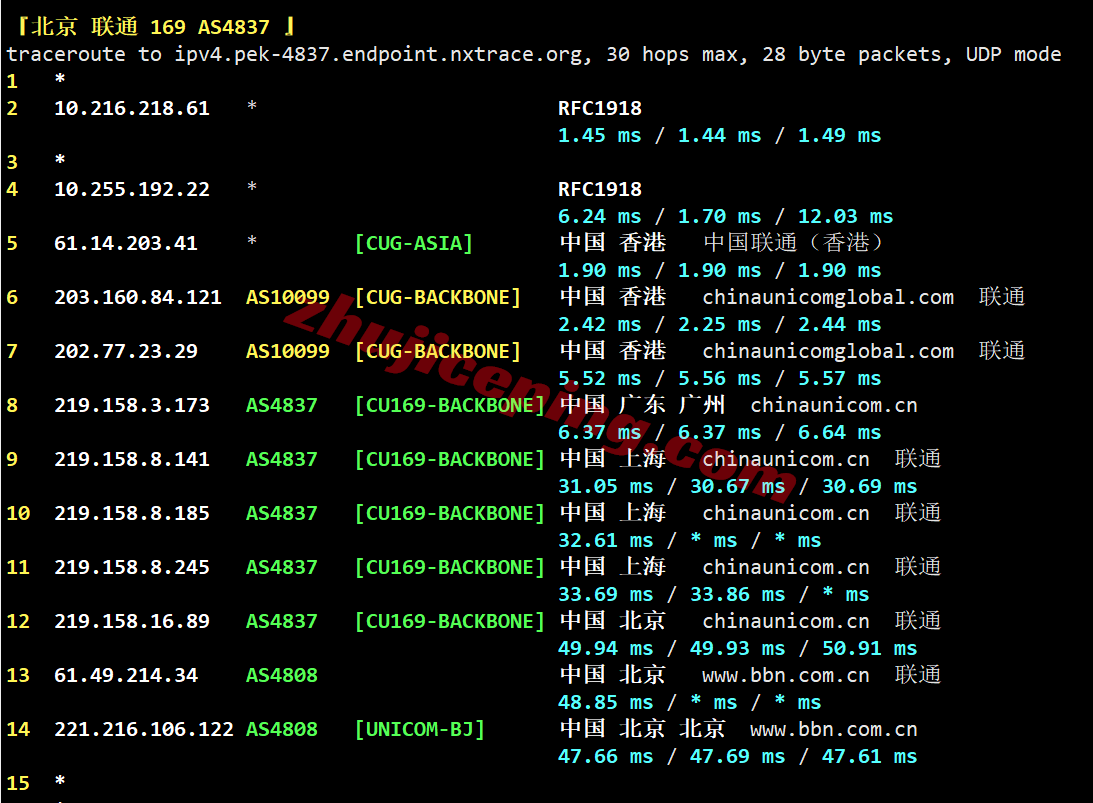Screen dimensions: 1093x803
Task: Select IP address 203.160.84.121
Action: pos(138,297)
